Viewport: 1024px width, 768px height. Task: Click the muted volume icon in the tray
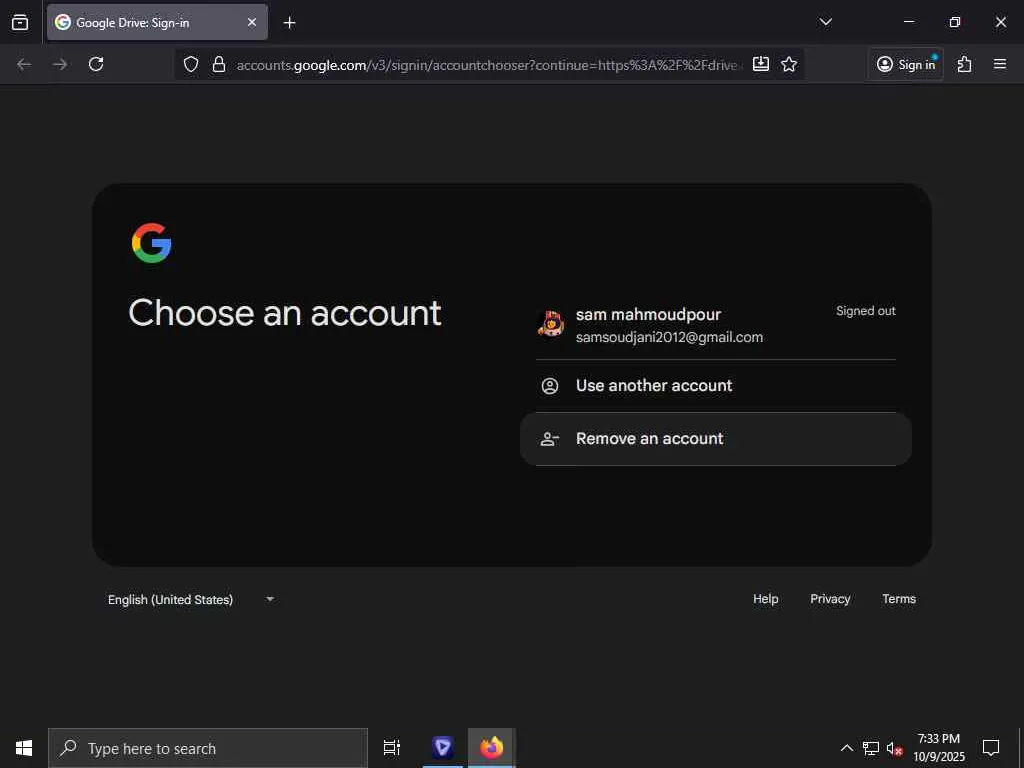coord(894,748)
